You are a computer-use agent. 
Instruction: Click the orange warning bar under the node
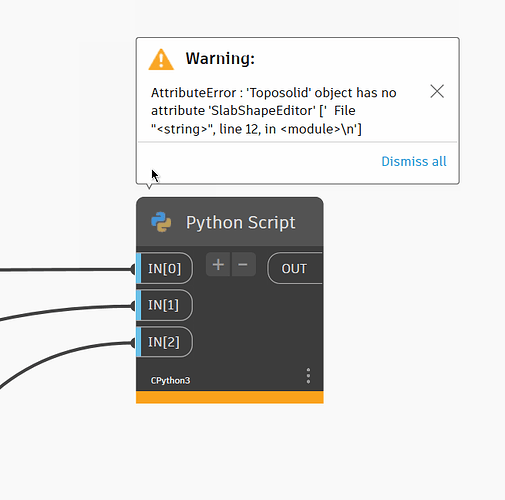coord(230,397)
